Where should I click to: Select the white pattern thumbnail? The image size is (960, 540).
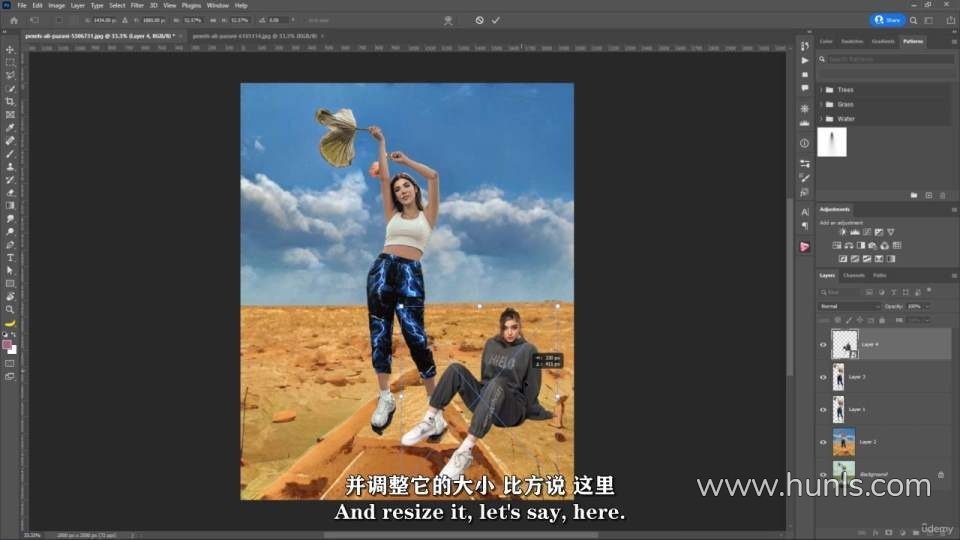832,142
